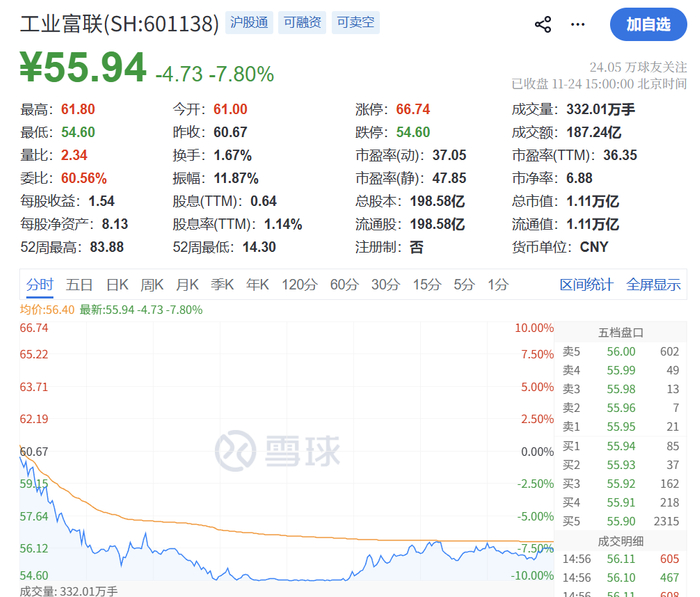Screen dimensions: 700x597
Task: Click the 买2 order row at 55.93
Action: [621, 465]
